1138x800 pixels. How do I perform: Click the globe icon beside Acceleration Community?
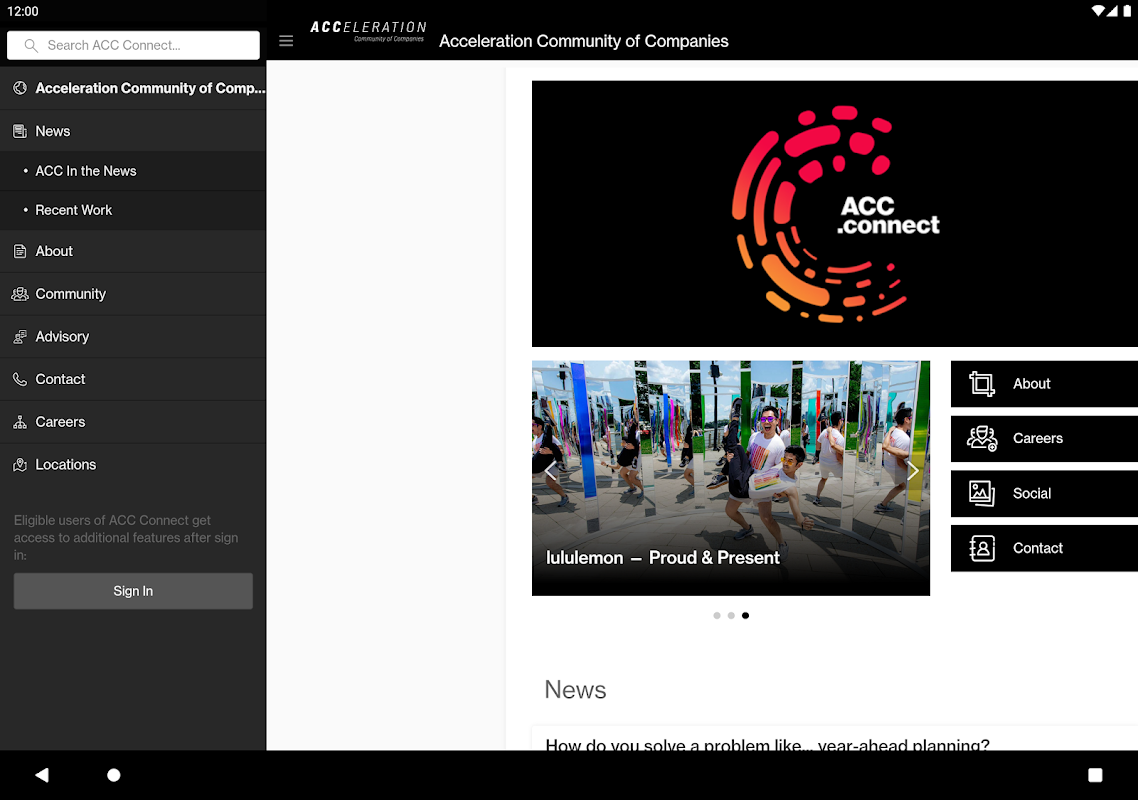20,88
